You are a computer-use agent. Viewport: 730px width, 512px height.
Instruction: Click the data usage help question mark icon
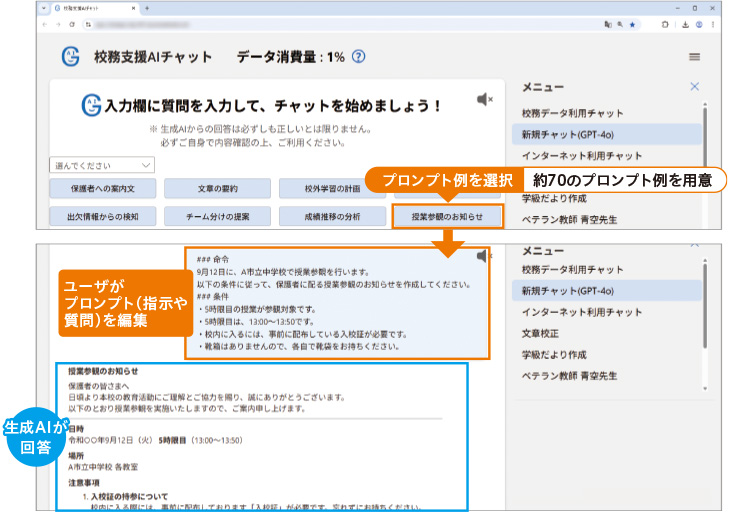[x=358, y=57]
